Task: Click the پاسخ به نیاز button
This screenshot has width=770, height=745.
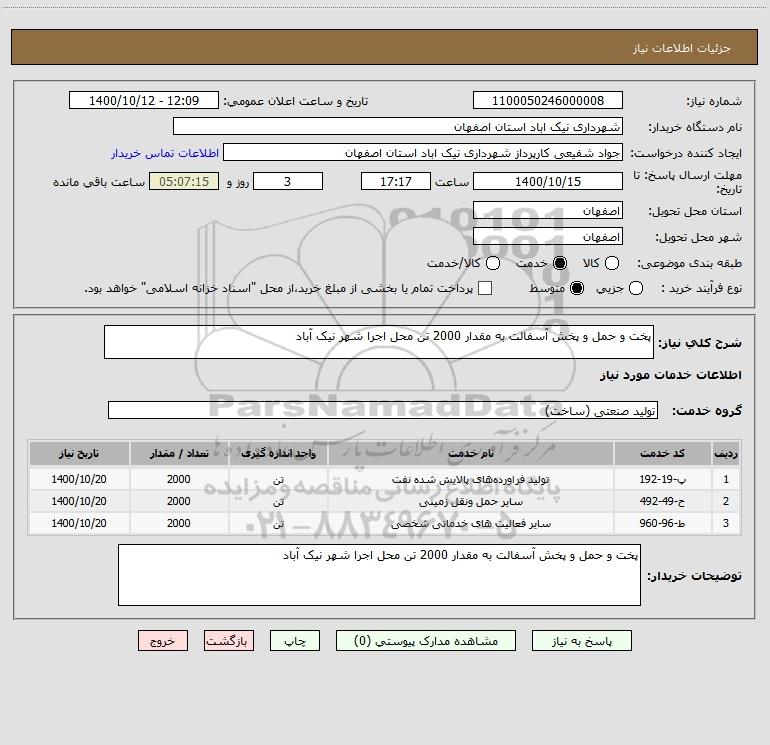Action: tap(581, 641)
